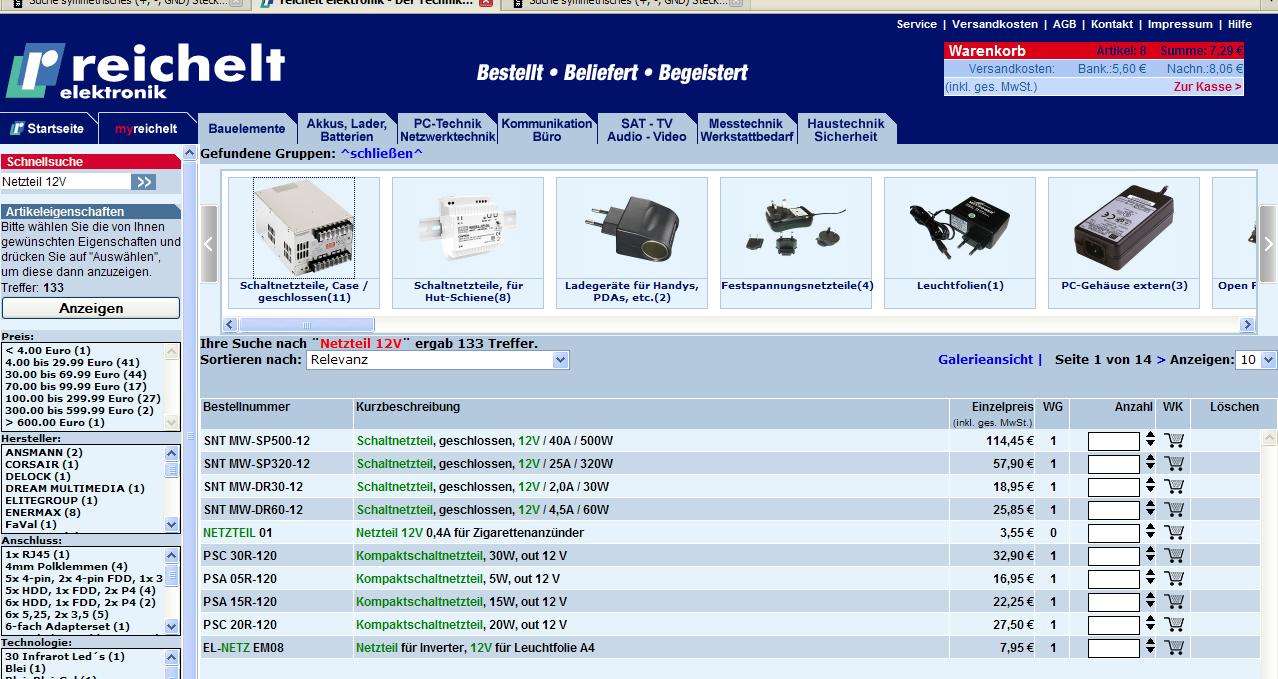Click the Schnellsuche text field
Screen dimensions: 1278x679
click(66, 182)
